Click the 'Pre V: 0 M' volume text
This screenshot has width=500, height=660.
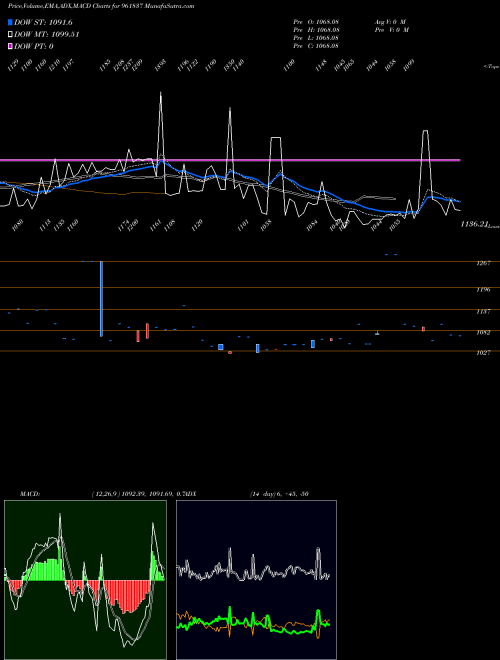pos(392,30)
